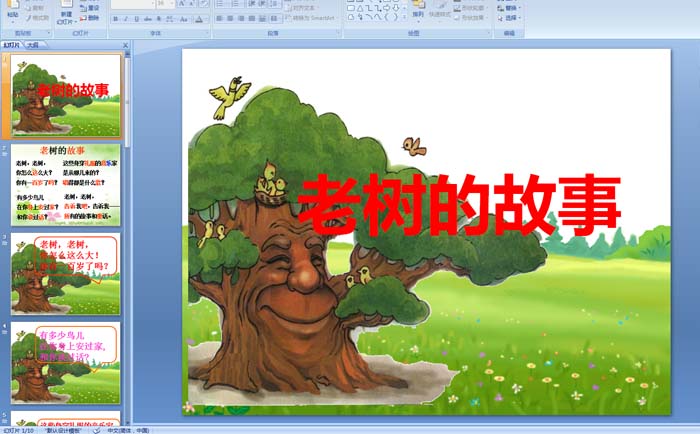This screenshot has width=700, height=434.
Task: Click the red title 老树的故事 on slide
Action: (x=459, y=205)
